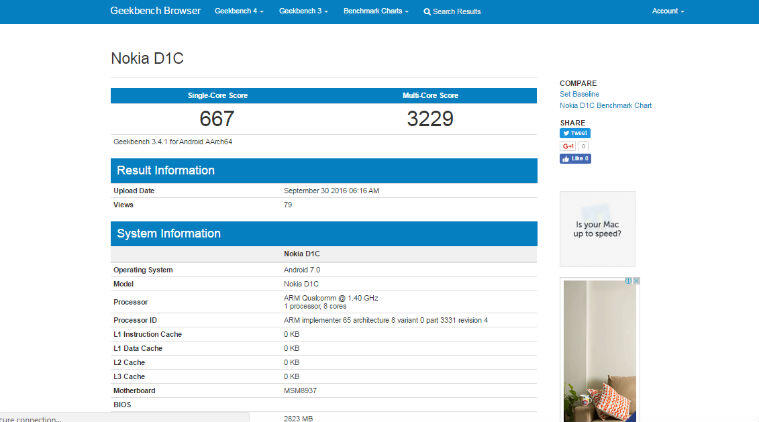The height and width of the screenshot is (422, 759).
Task: Expand the Geekbench 3 dropdown
Action: coord(303,11)
